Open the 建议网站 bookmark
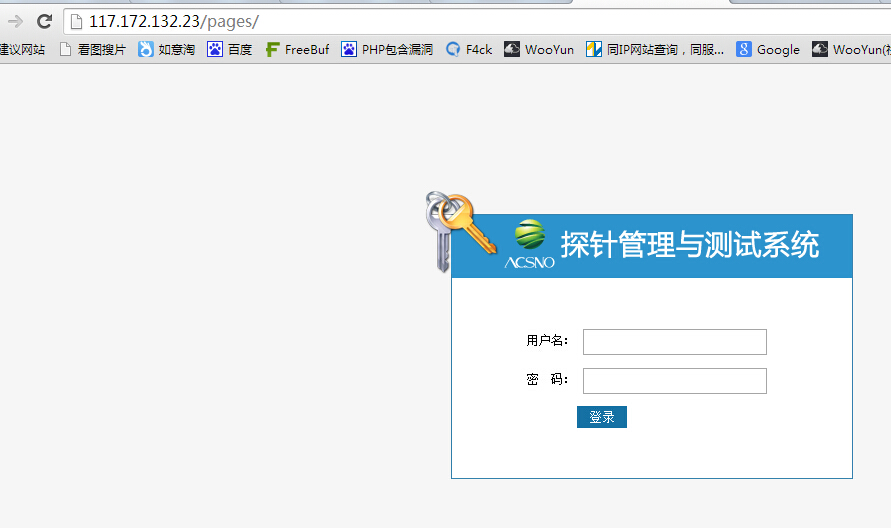The height and width of the screenshot is (528, 891). 23,50
